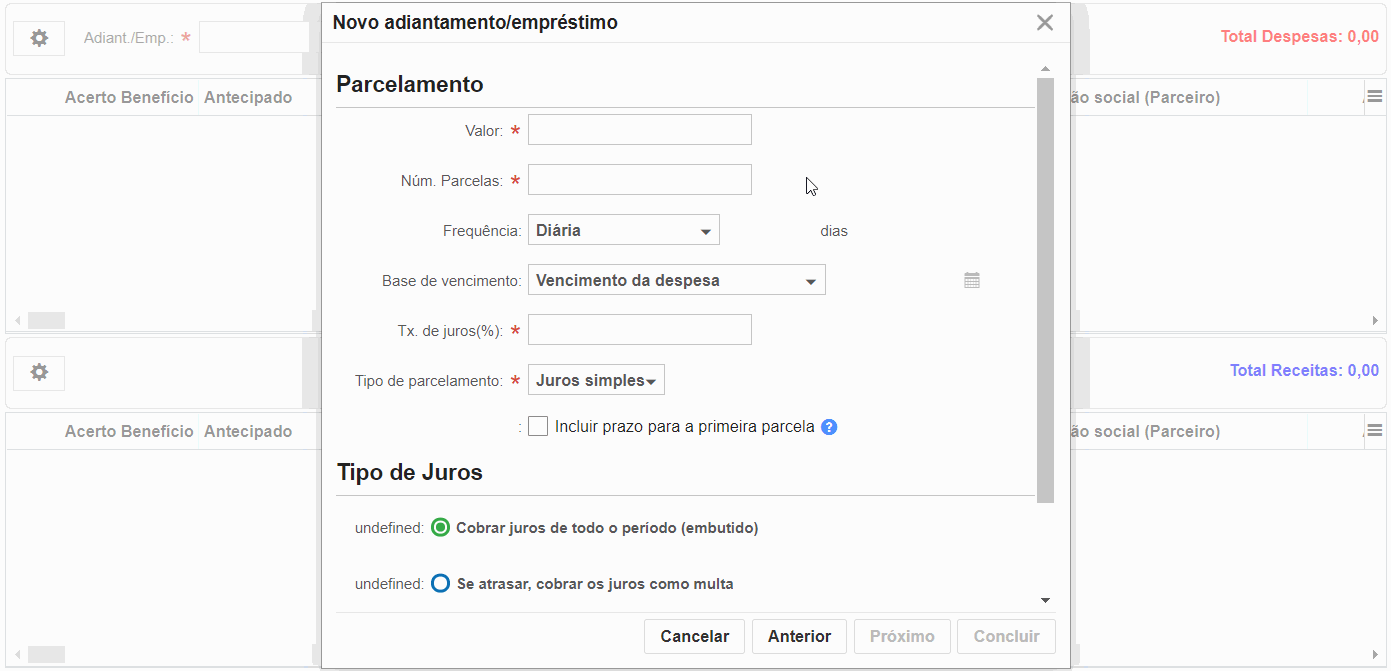
Task: Click the Adiant./Emp. input field
Action: tap(254, 38)
